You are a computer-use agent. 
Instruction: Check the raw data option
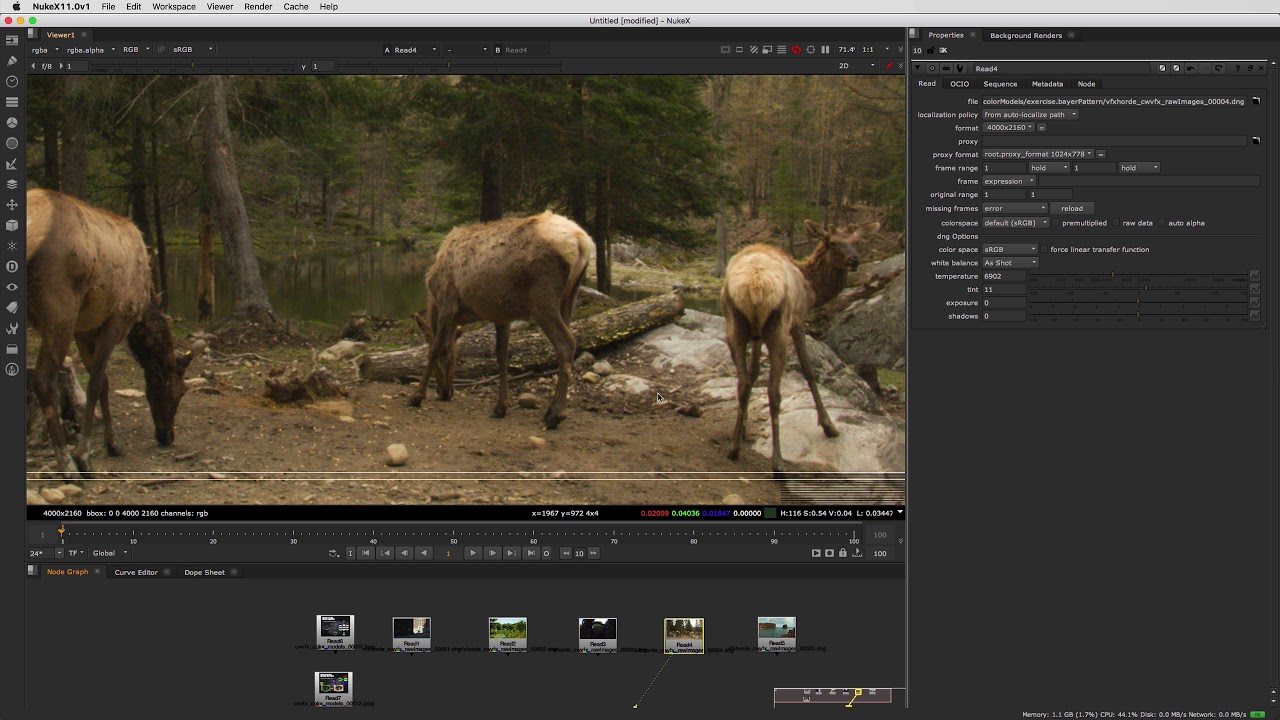[x=1116, y=223]
